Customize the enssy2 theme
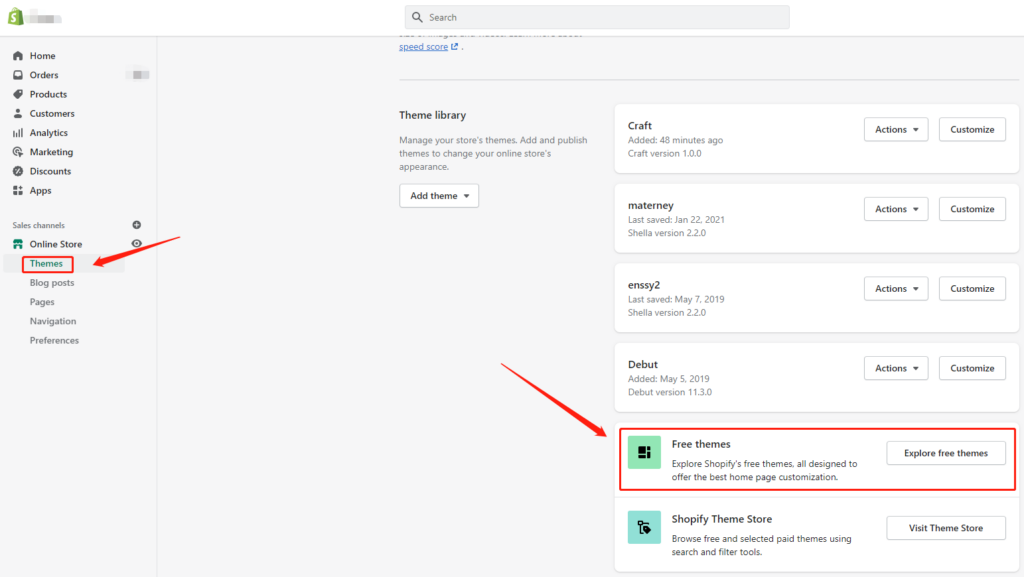1024x577 pixels. pos(972,288)
